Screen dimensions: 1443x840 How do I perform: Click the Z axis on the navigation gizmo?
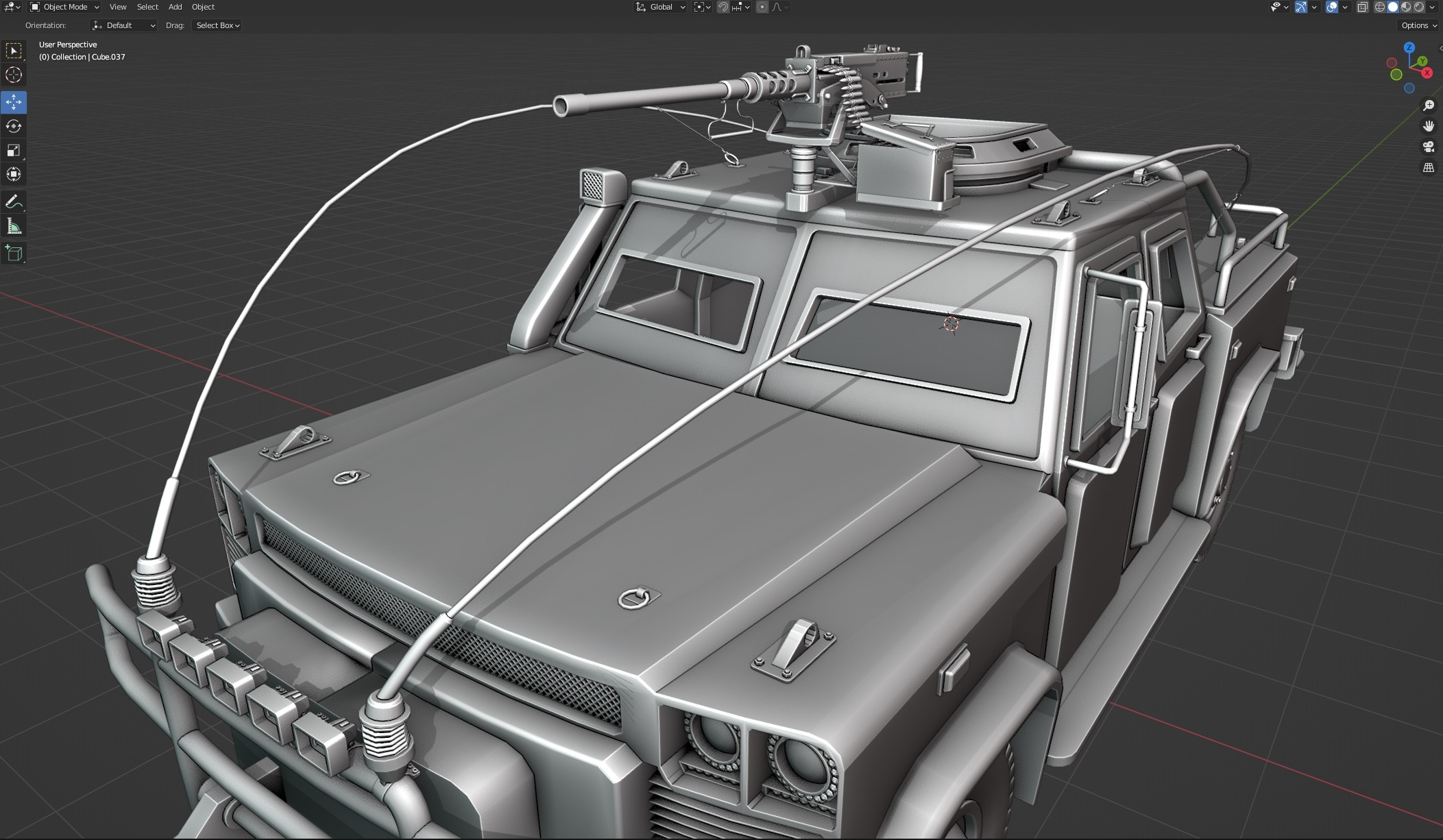click(x=1410, y=47)
